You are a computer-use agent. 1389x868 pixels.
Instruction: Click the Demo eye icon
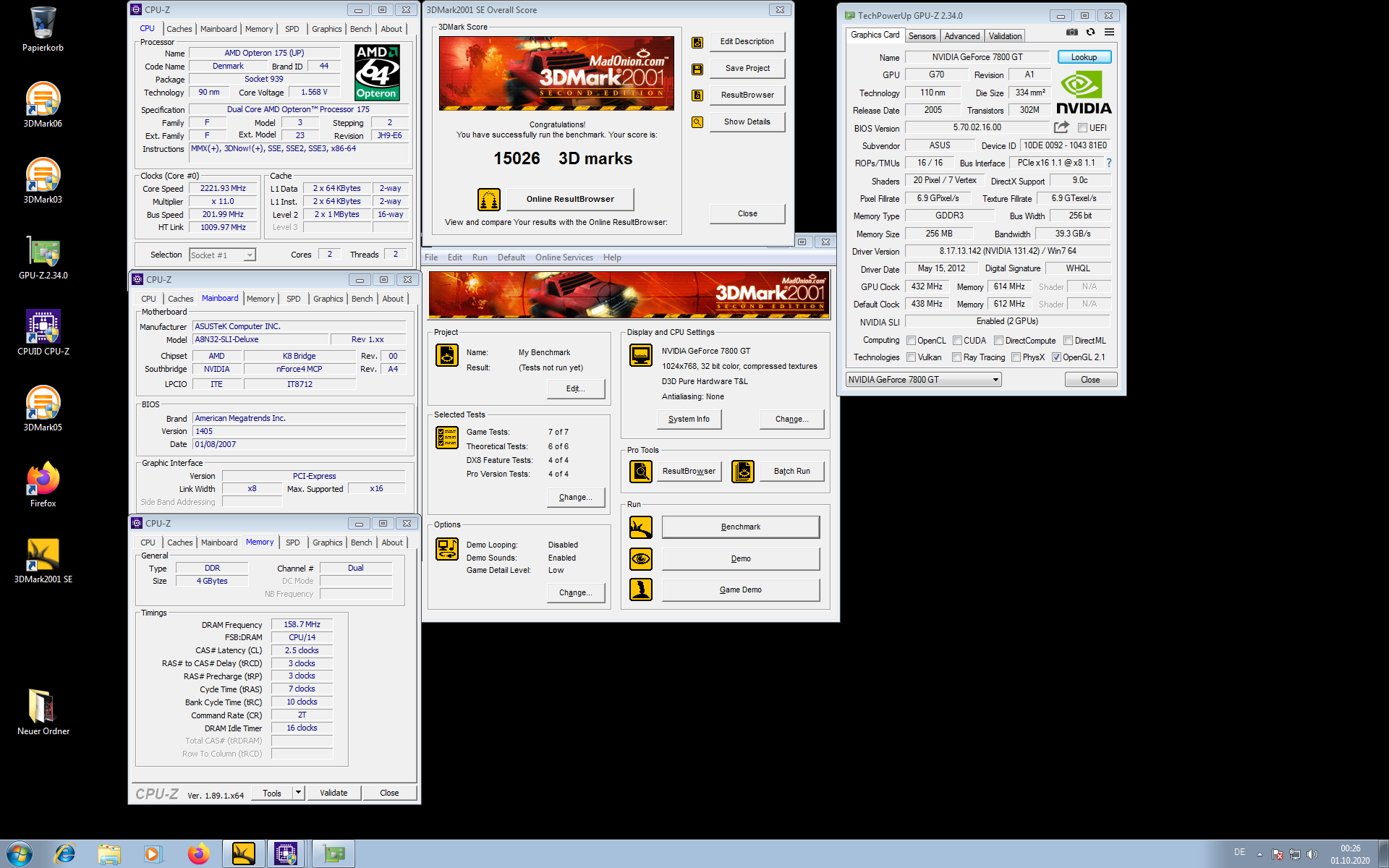click(x=641, y=558)
